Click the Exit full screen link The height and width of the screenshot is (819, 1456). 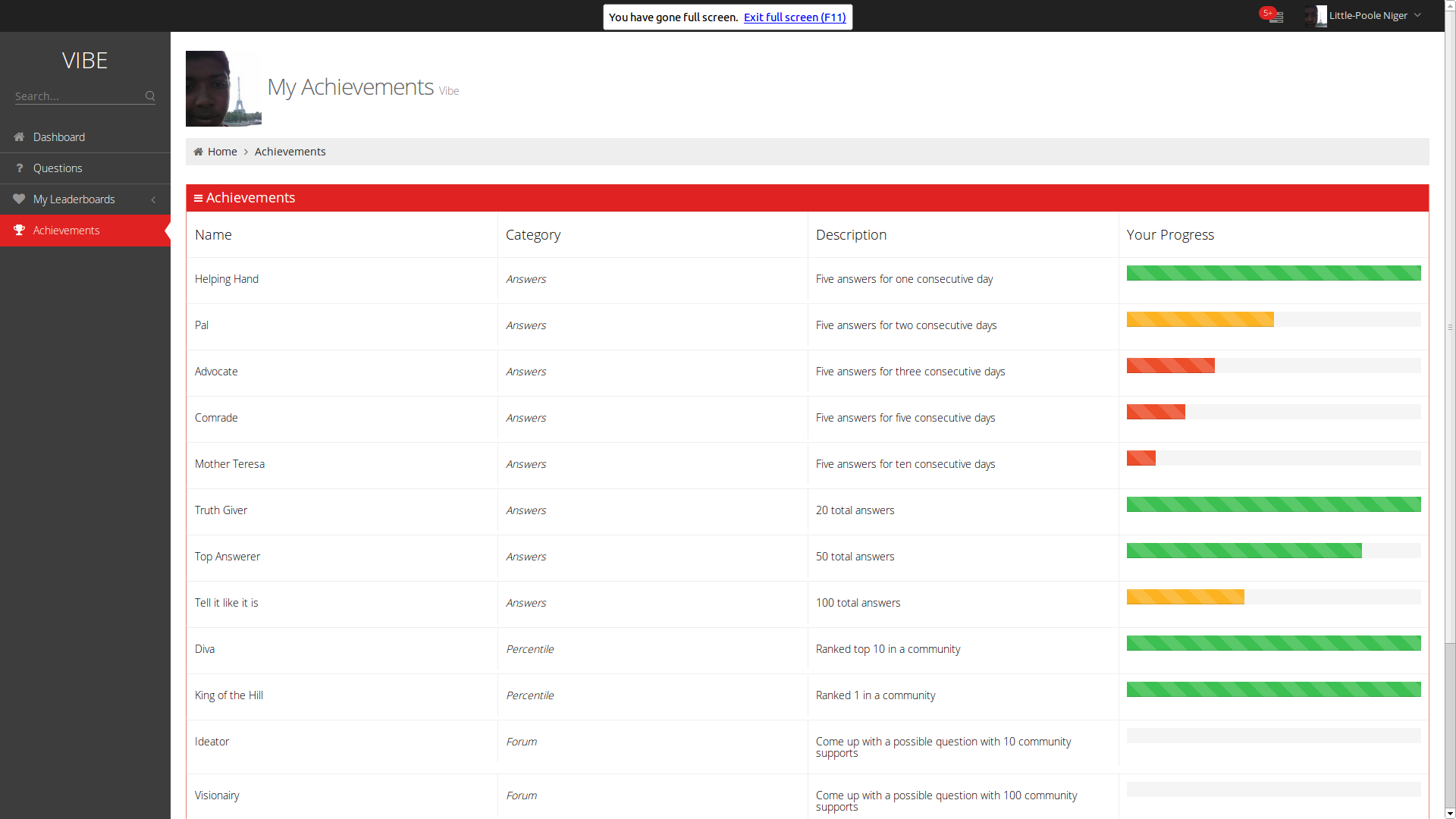[794, 17]
